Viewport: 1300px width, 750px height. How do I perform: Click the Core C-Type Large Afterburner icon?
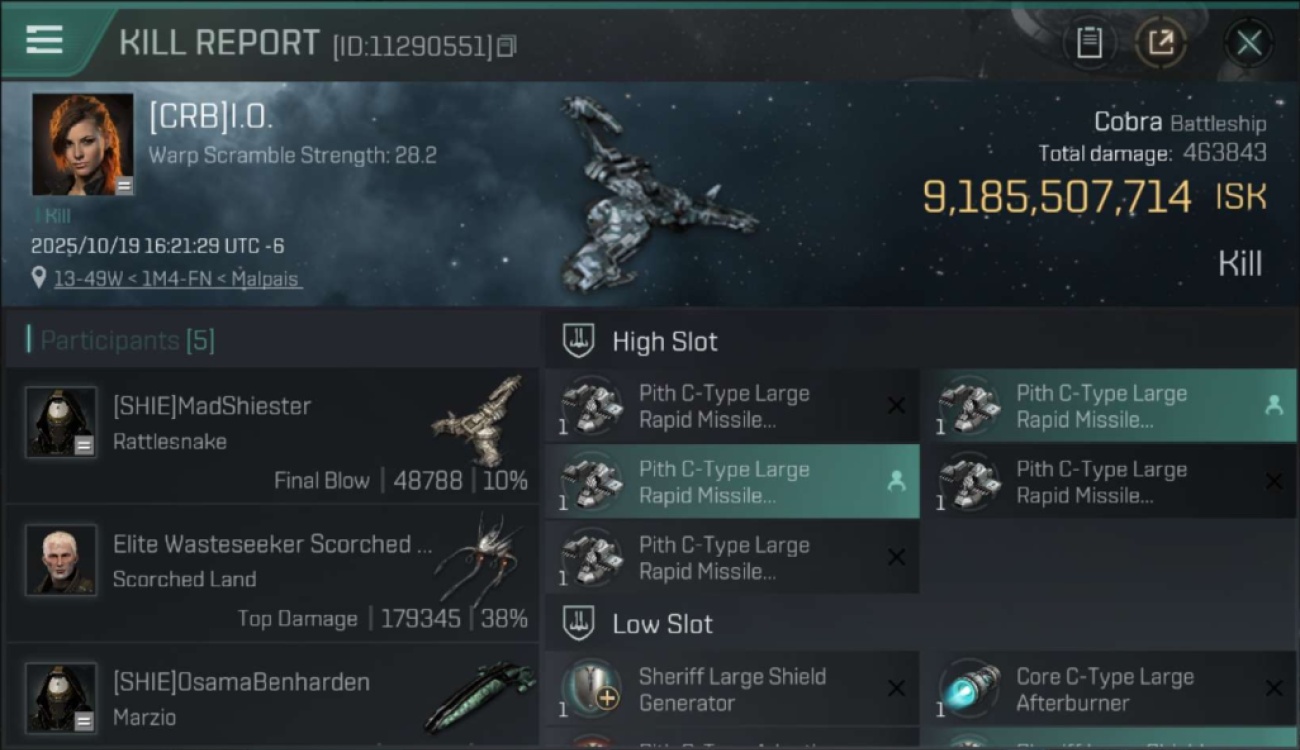[x=969, y=689]
